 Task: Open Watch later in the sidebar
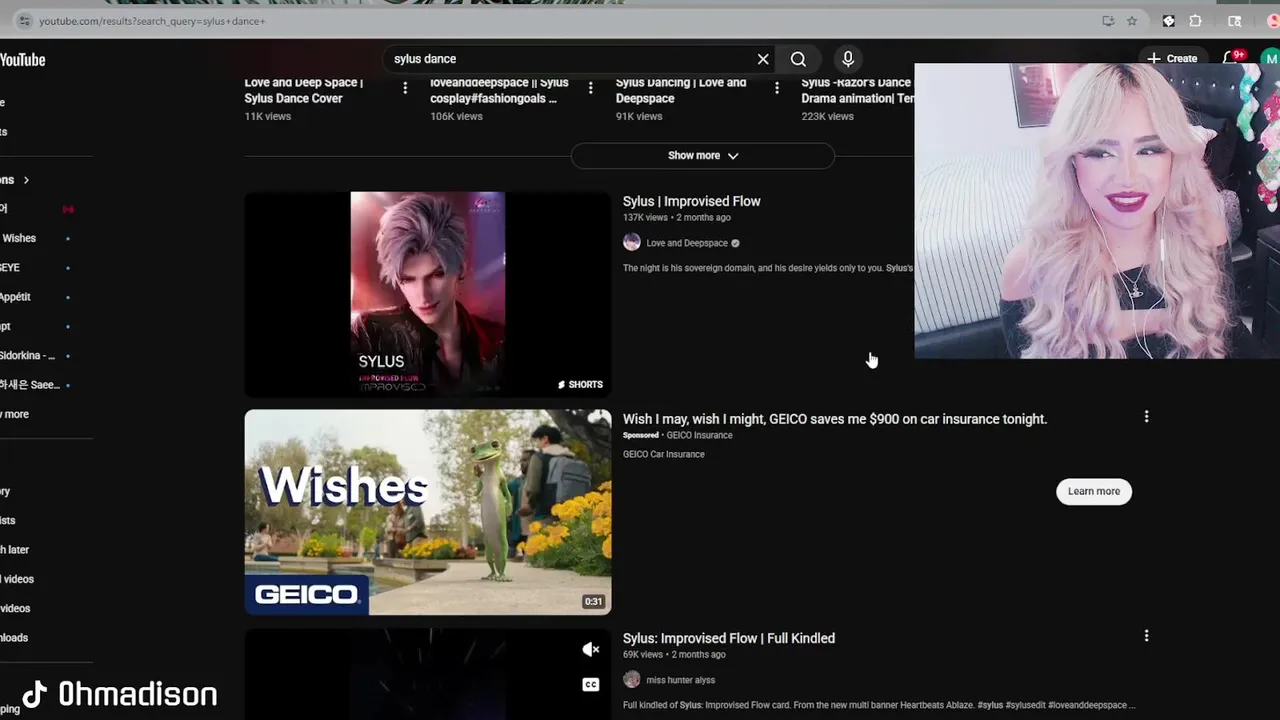point(15,550)
